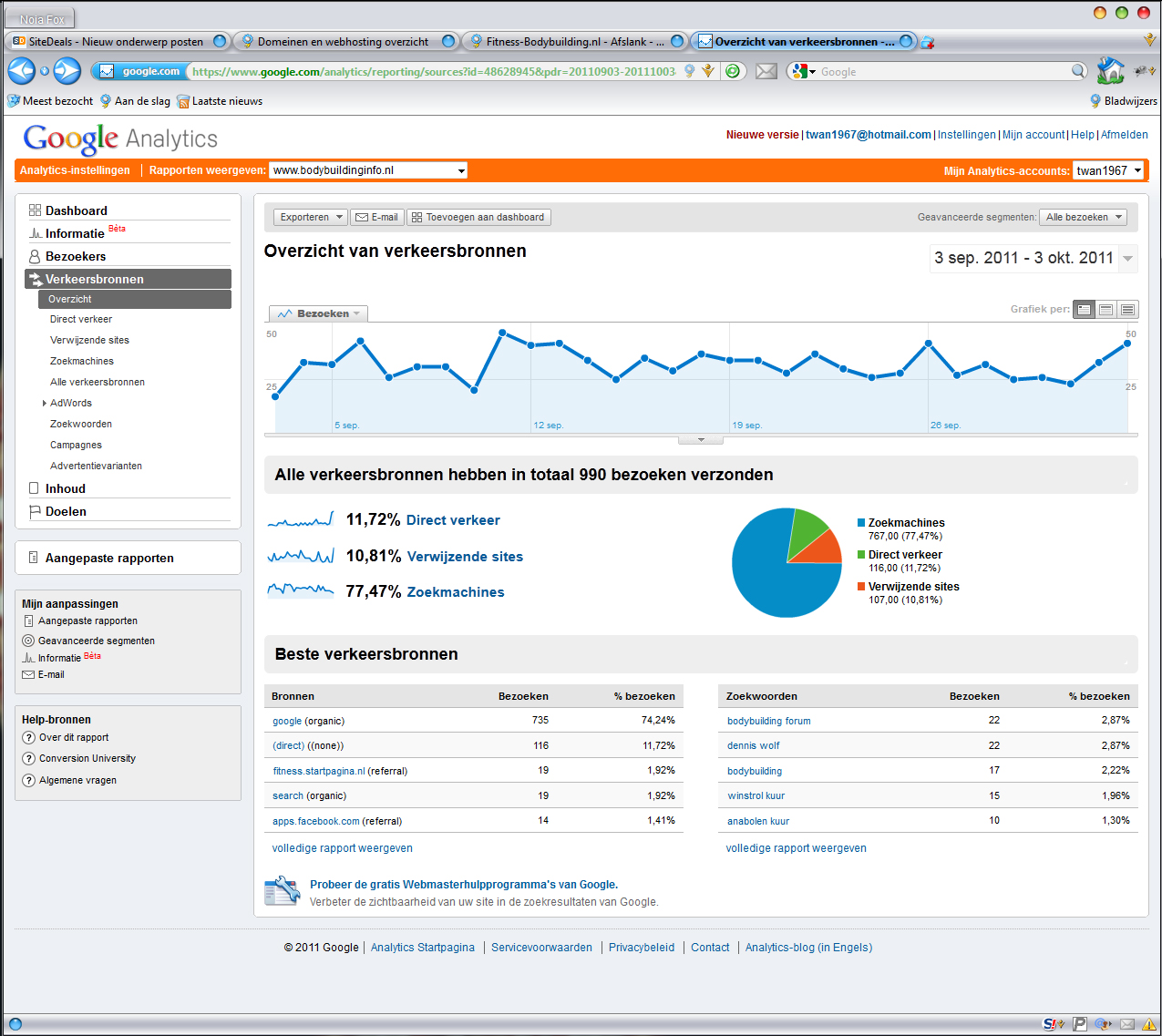Open the bodybuilding forum keyword link
Image resolution: width=1162 pixels, height=1036 pixels.
[768, 721]
